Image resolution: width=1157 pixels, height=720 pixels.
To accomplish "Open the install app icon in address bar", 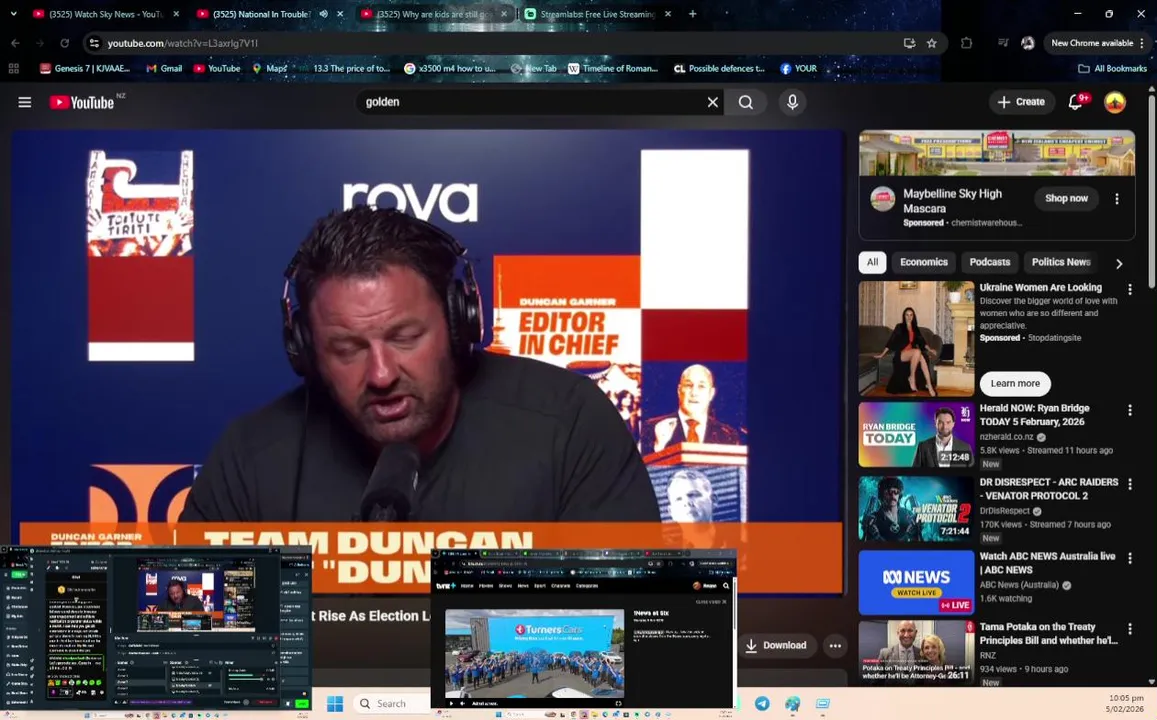I will [909, 43].
